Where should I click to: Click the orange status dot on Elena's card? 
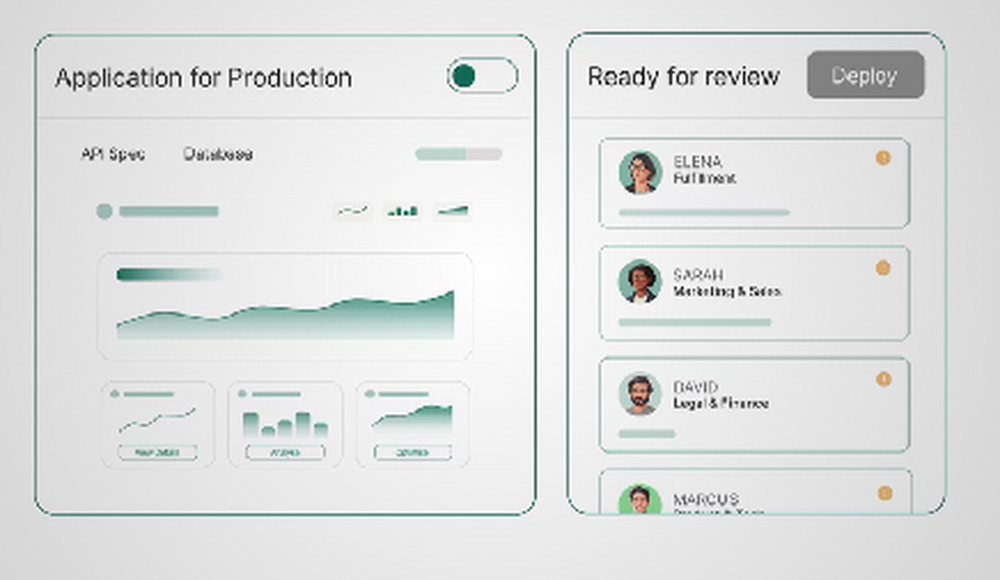point(881,158)
